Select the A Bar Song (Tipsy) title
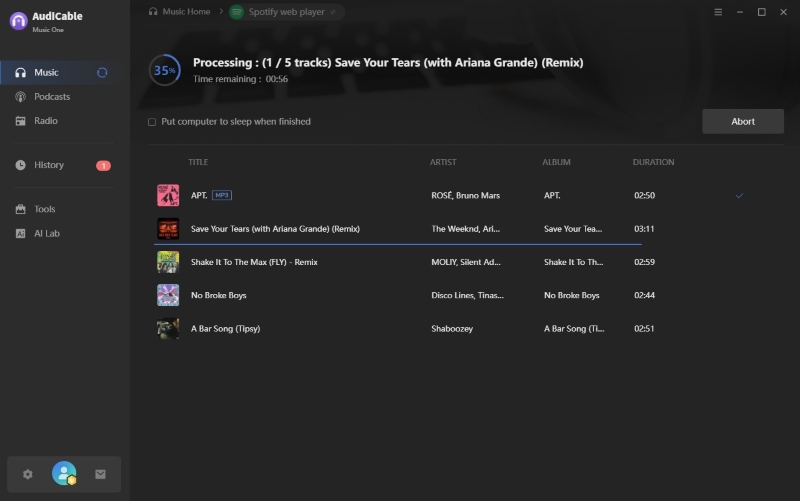Viewport: 800px width, 501px height. [x=226, y=329]
